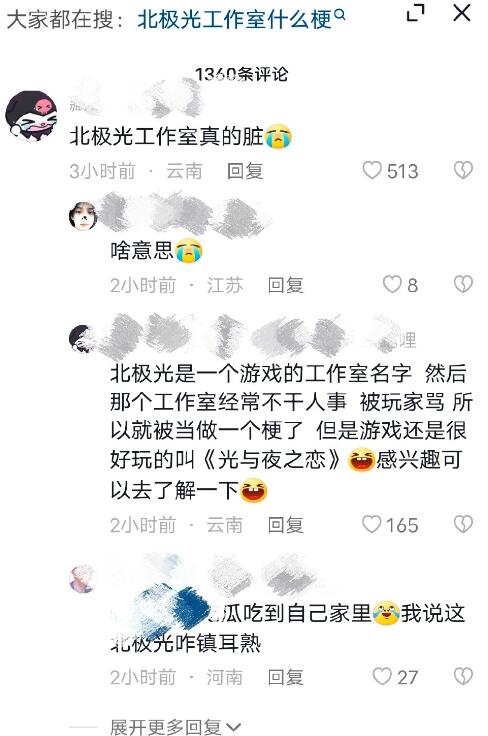This screenshot has height=736, width=488.
Task: Like the reply with 165 likes
Action: click(372, 524)
